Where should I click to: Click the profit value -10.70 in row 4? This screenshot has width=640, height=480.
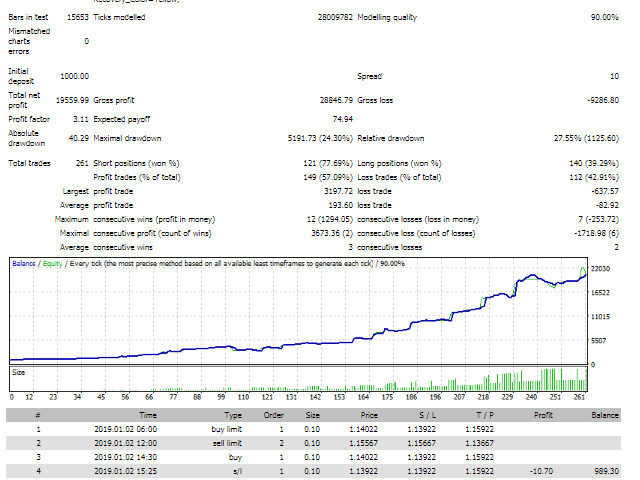541,471
